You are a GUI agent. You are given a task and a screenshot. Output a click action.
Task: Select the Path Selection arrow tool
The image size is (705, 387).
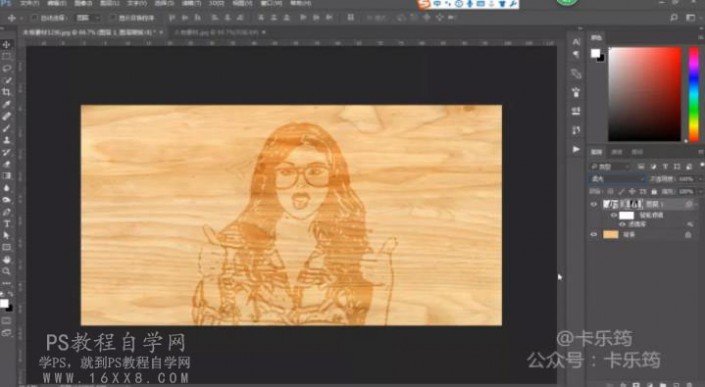tap(7, 236)
